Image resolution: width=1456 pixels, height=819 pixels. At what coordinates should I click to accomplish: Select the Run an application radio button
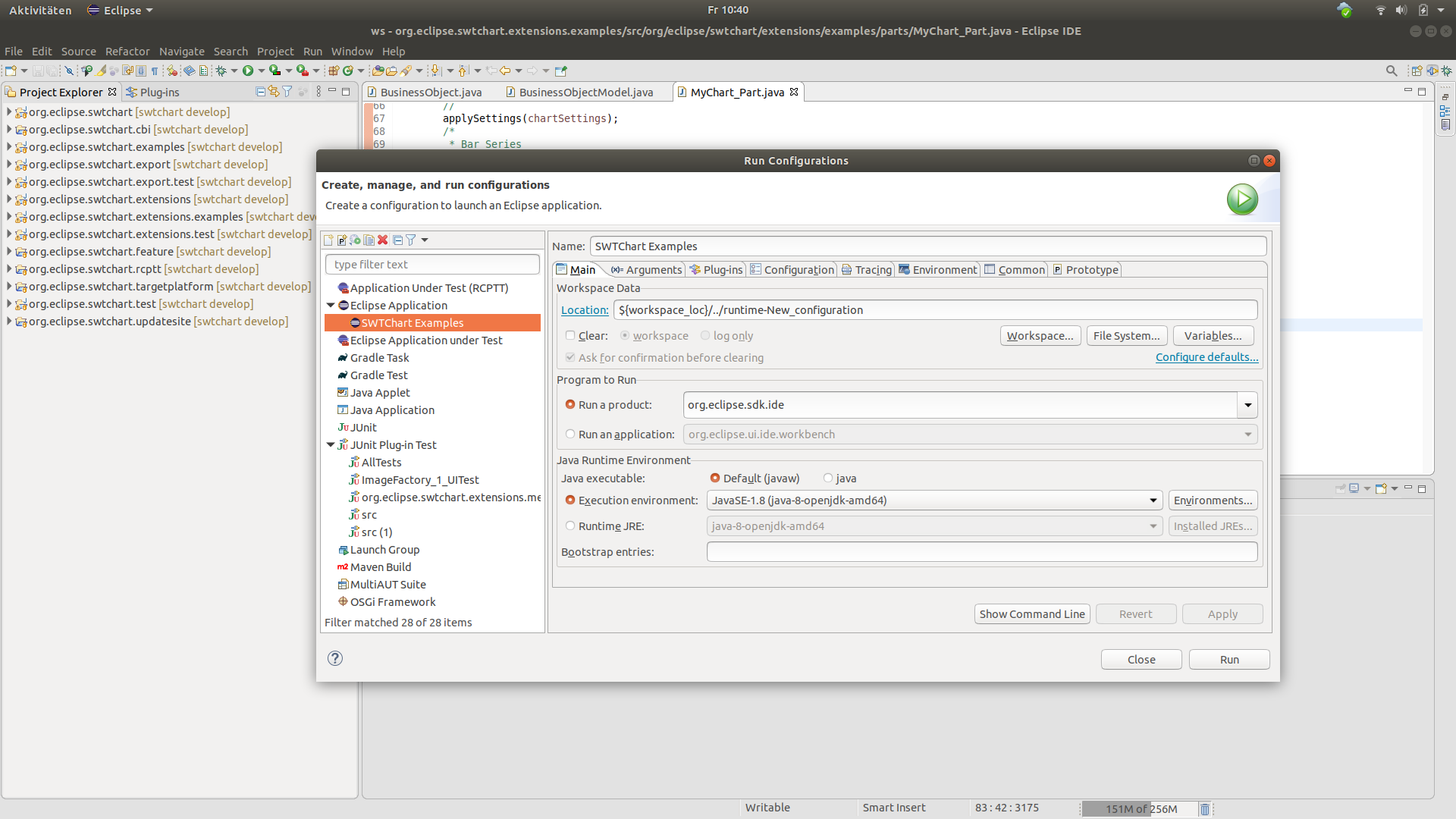point(570,434)
